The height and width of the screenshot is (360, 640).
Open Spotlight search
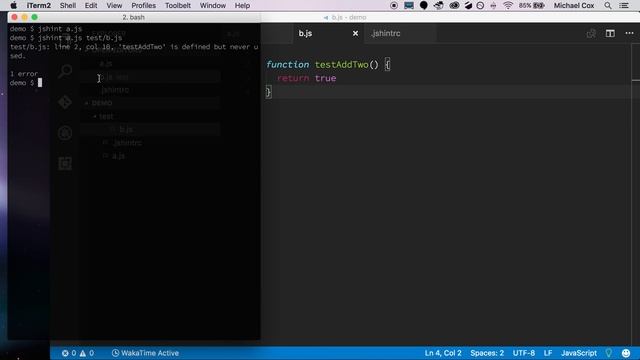[608, 6]
